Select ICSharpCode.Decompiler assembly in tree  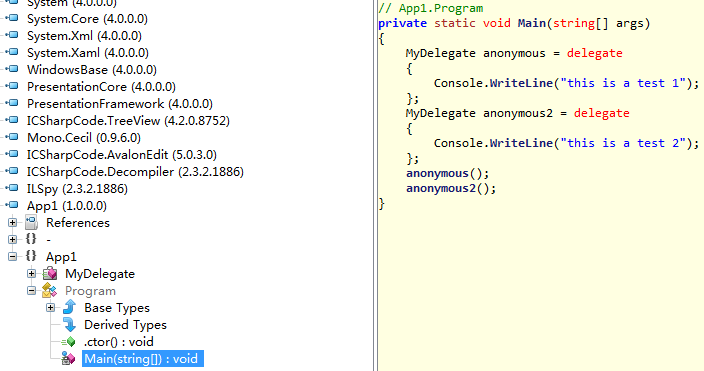click(135, 172)
